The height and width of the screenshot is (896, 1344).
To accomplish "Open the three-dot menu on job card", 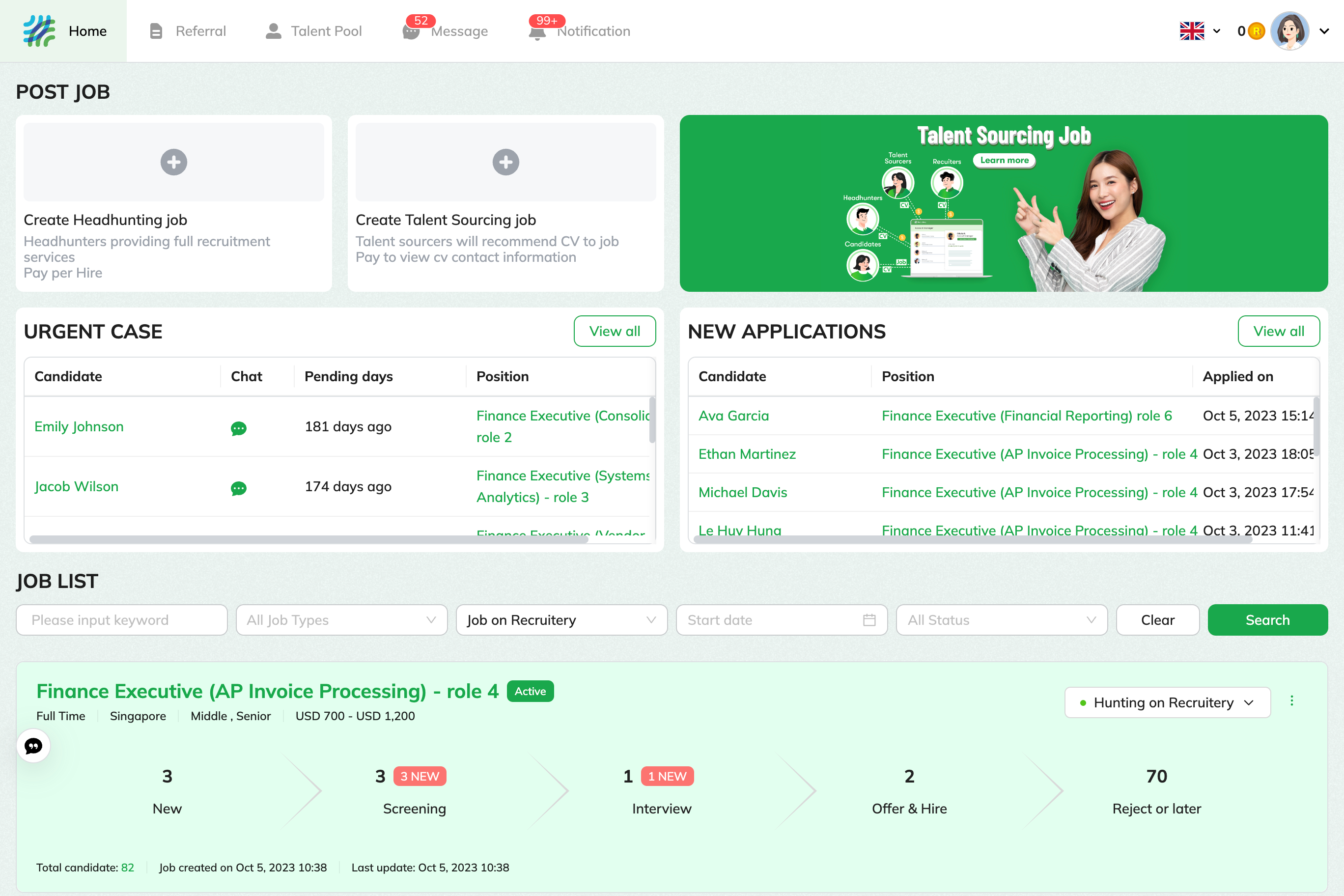I will click(1291, 700).
